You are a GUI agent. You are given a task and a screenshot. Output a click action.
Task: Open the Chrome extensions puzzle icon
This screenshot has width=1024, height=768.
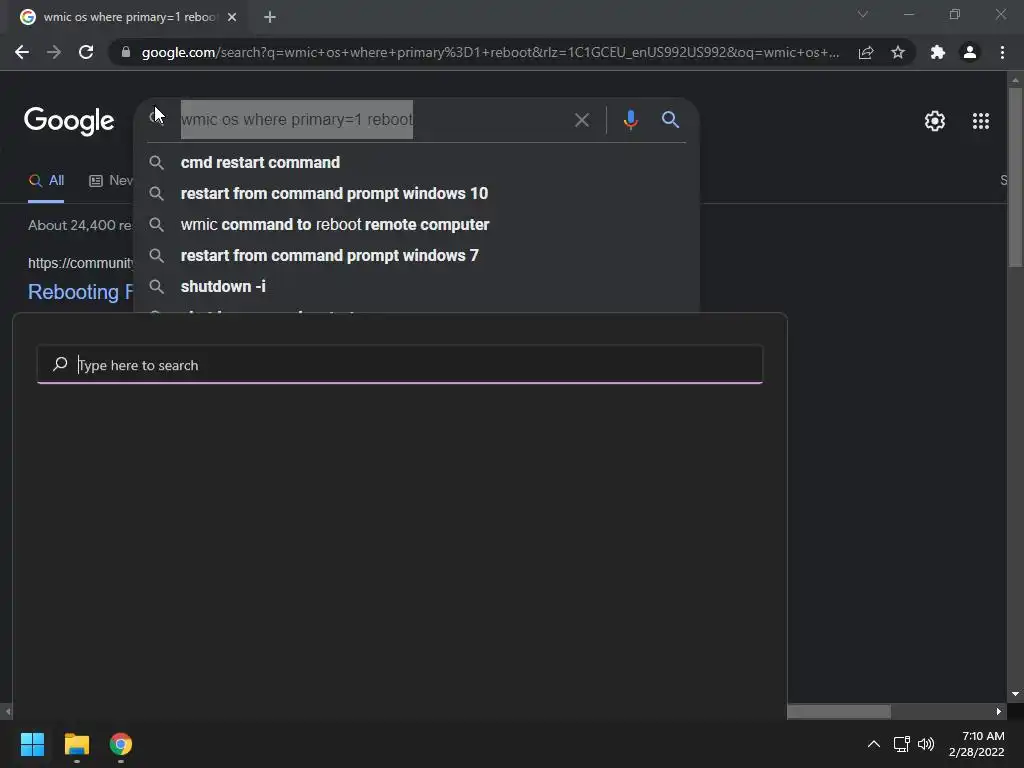[938, 52]
